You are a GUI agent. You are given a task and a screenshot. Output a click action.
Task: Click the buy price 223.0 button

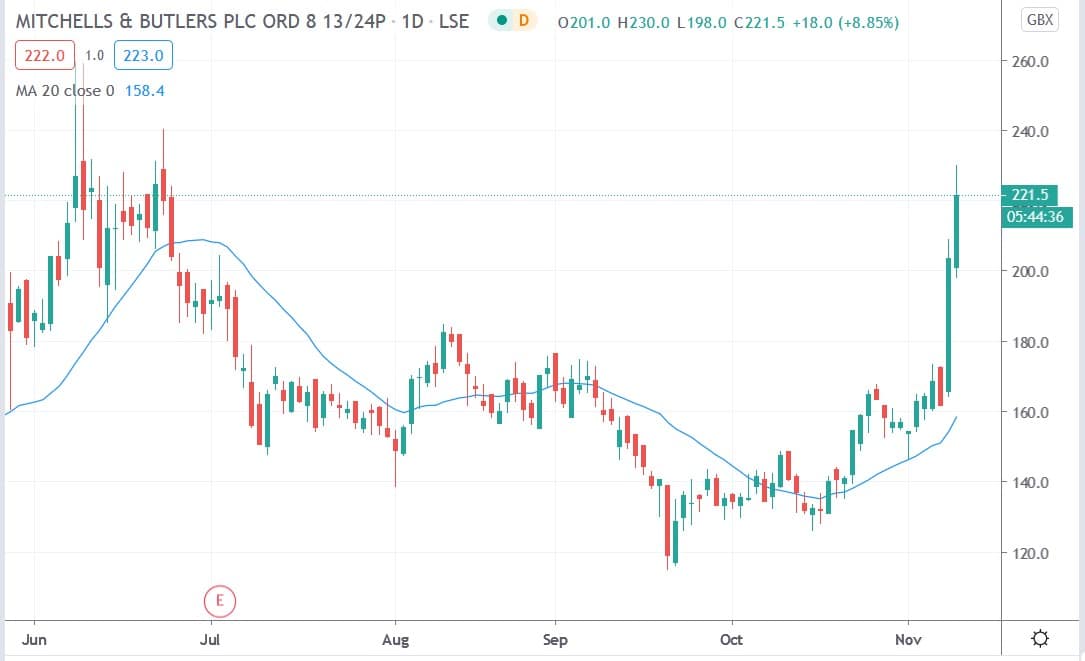(x=143, y=55)
